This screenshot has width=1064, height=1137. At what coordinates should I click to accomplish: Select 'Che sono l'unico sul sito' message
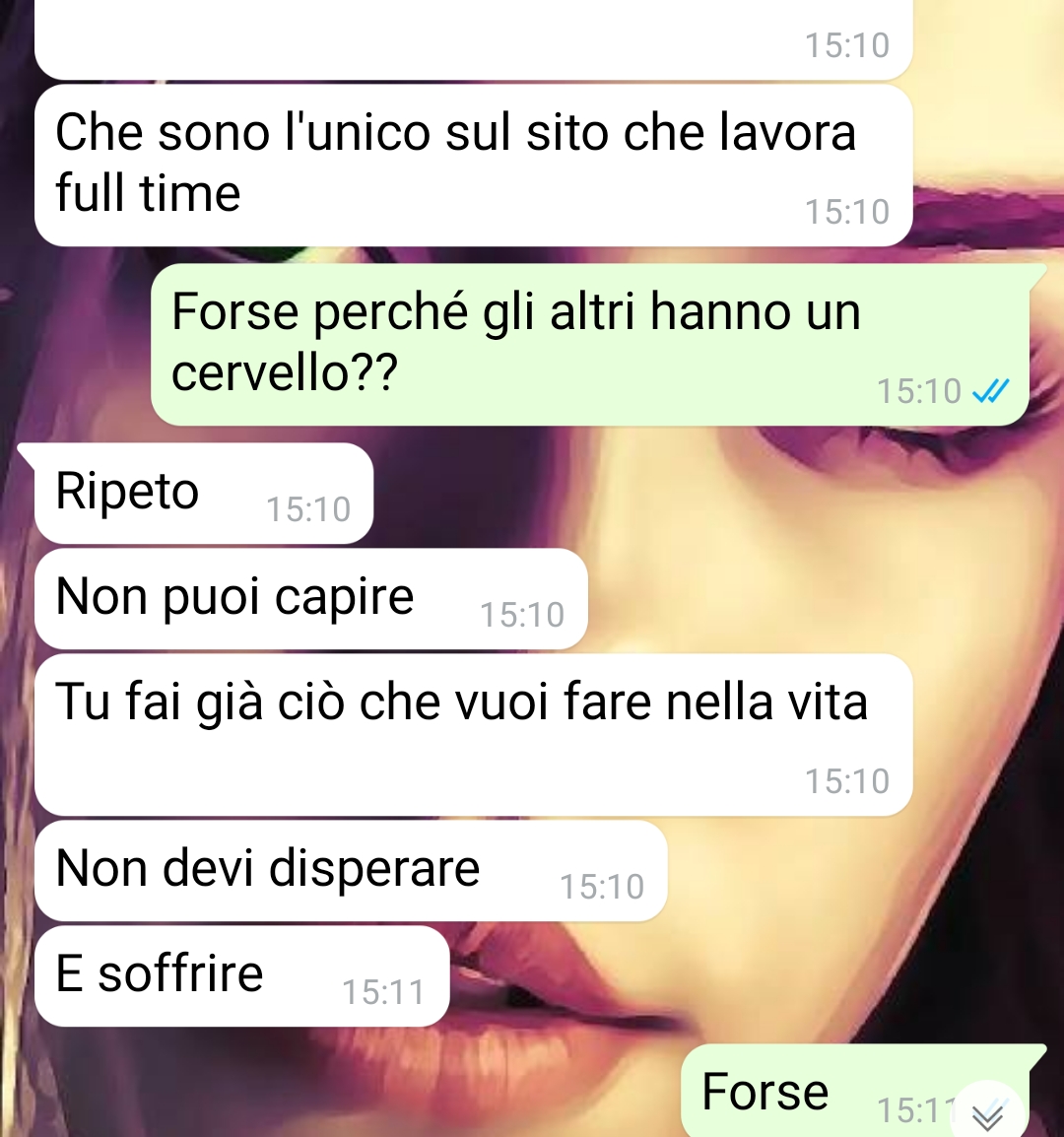coord(474,166)
